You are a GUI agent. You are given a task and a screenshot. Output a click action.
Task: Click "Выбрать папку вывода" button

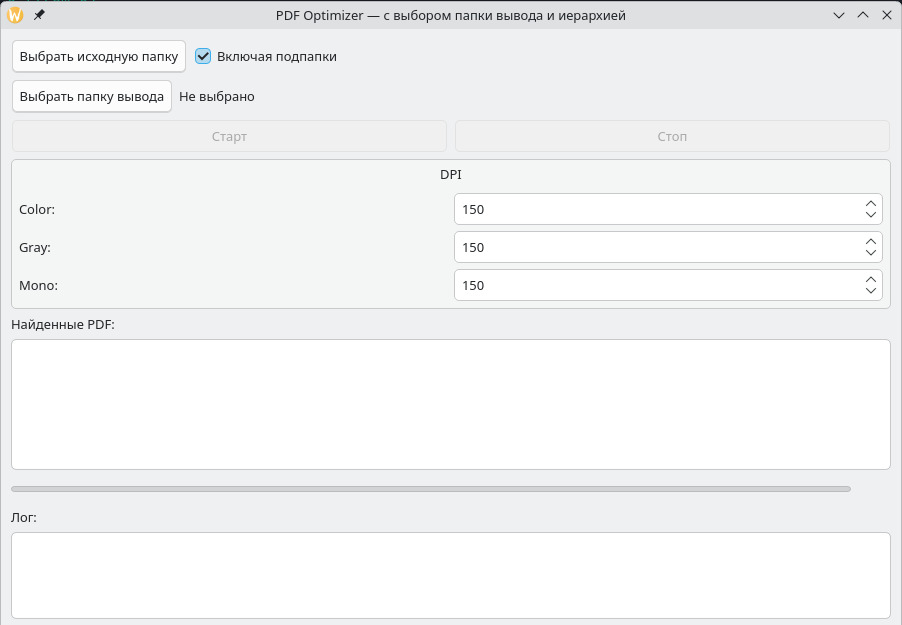point(92,97)
